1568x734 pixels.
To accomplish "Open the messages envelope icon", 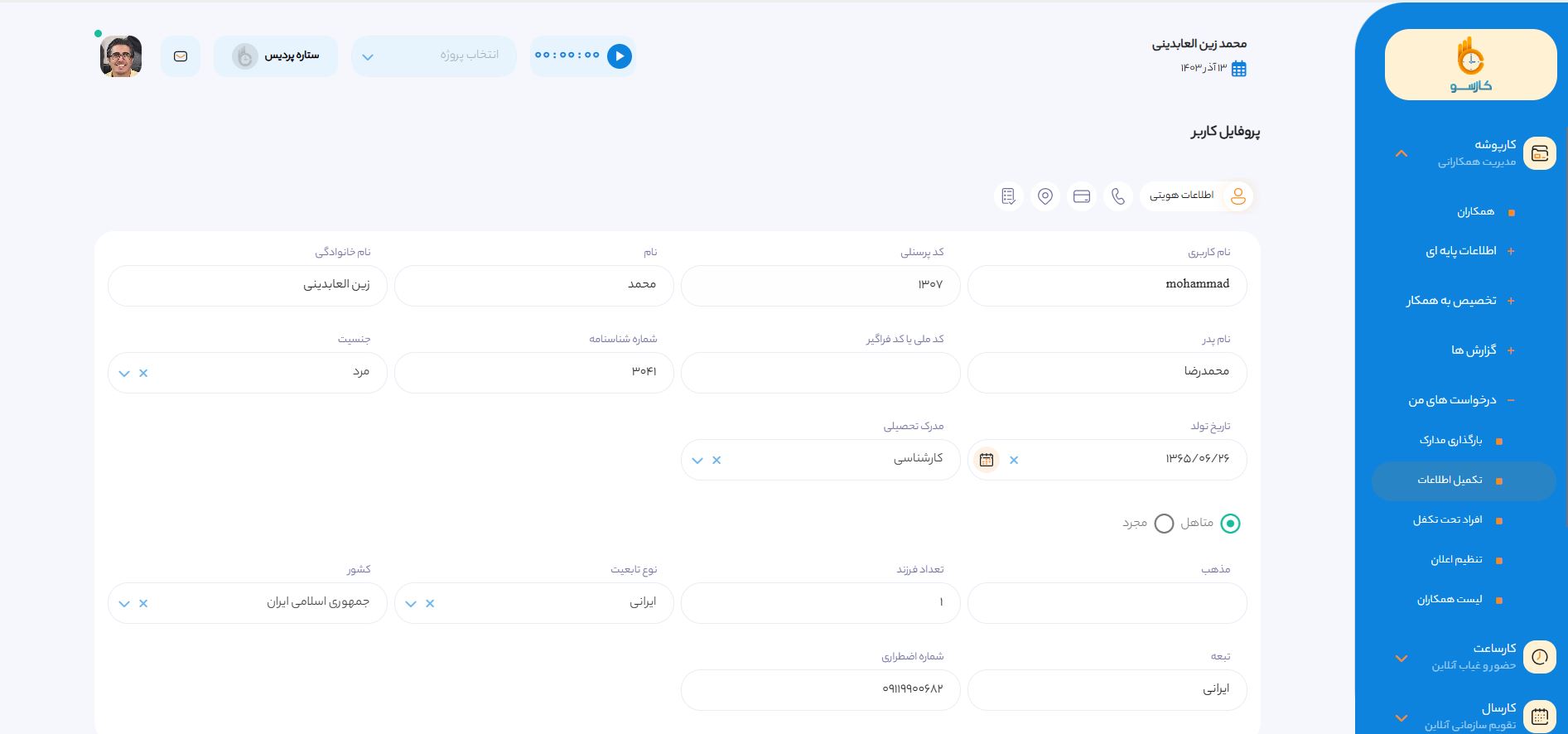I will click(x=181, y=56).
